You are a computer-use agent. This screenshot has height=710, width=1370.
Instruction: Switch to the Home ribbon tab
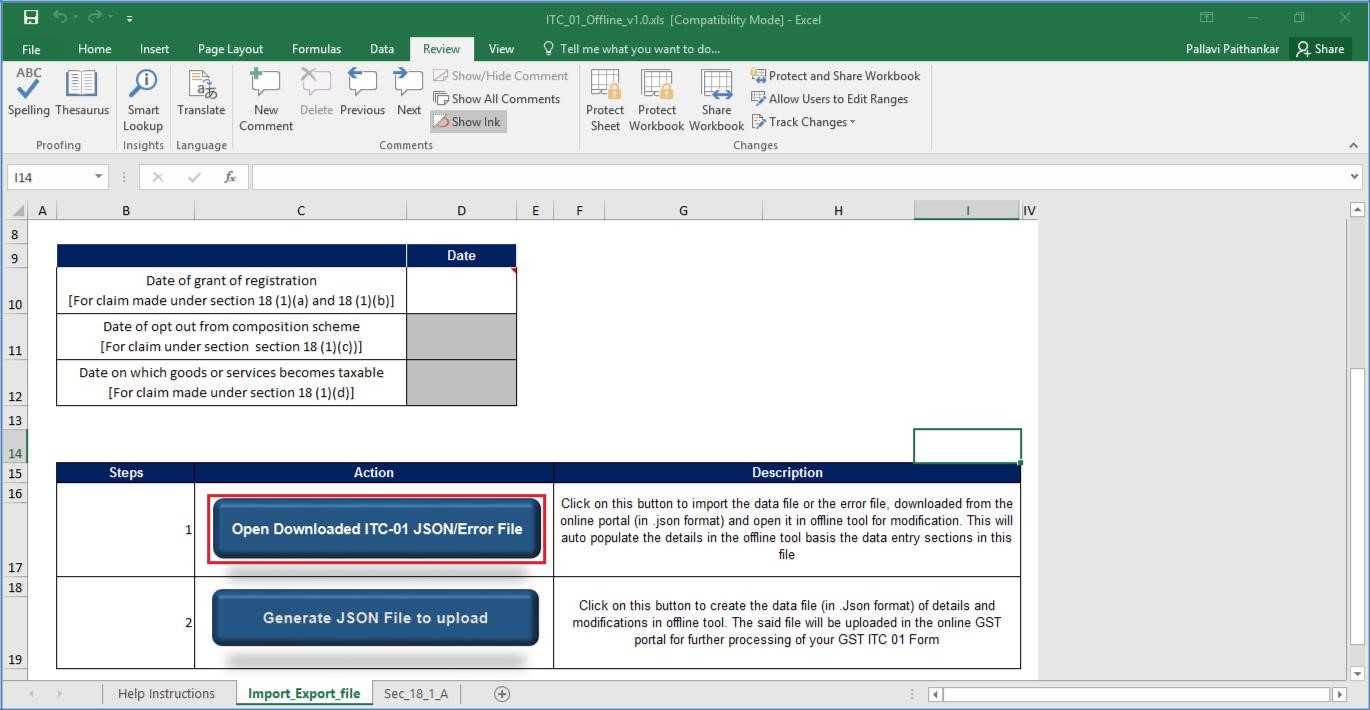[x=94, y=48]
